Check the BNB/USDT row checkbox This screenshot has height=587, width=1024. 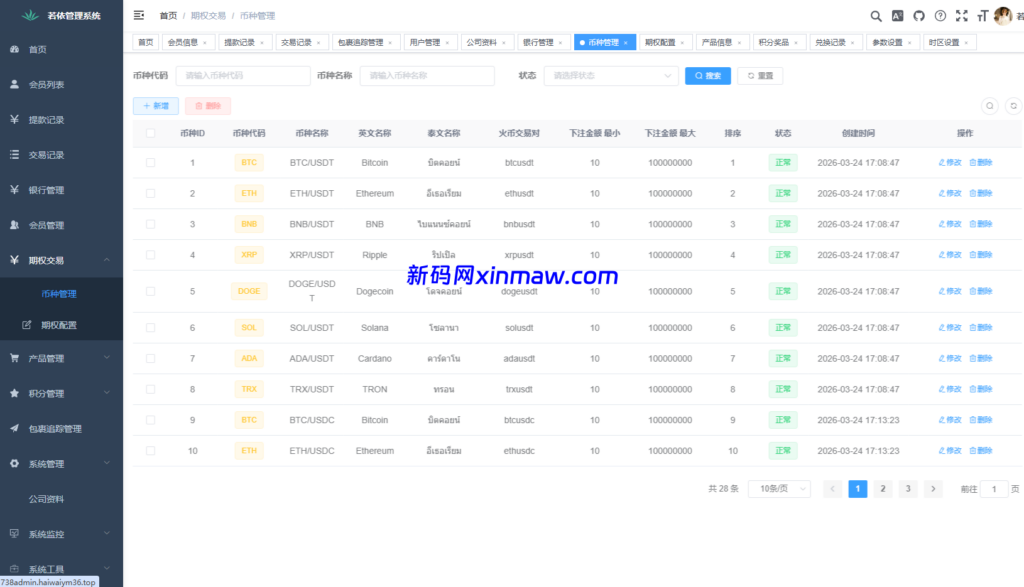150,224
